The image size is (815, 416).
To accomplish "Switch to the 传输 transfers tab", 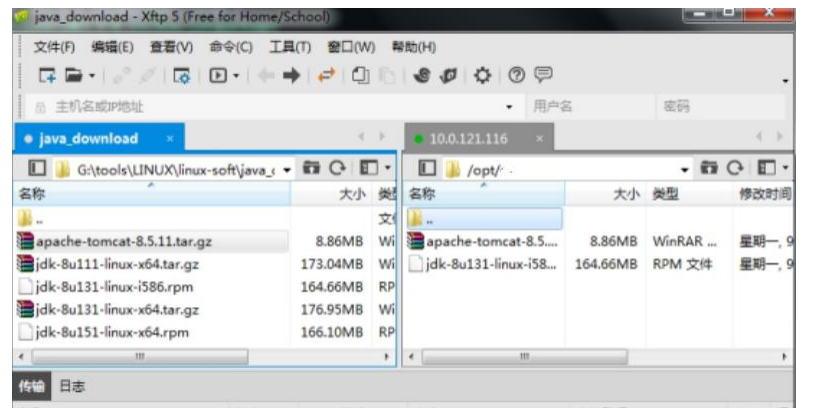I will pyautogui.click(x=31, y=386).
